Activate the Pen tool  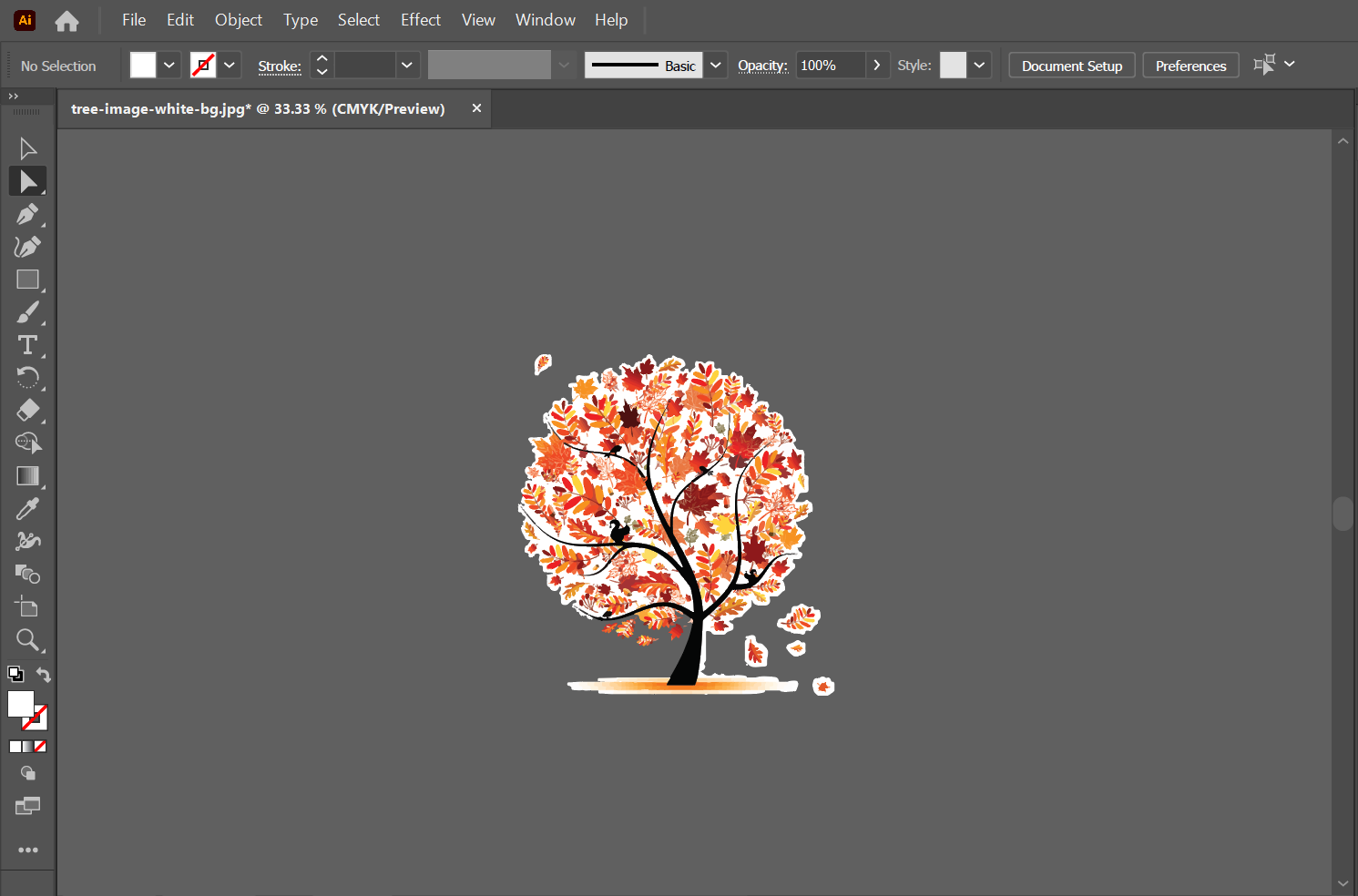click(27, 214)
